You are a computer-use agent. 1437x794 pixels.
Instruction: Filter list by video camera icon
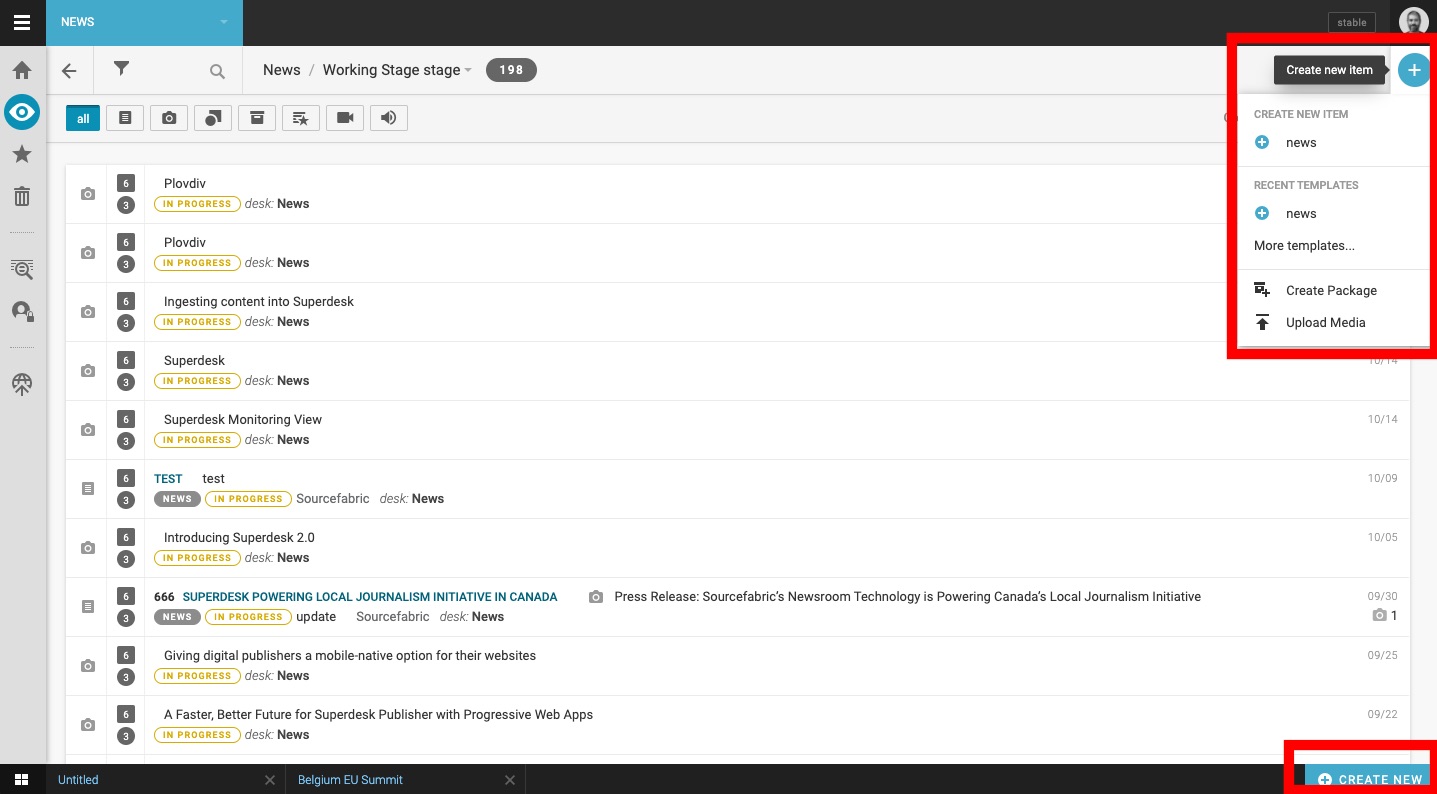[x=345, y=118]
